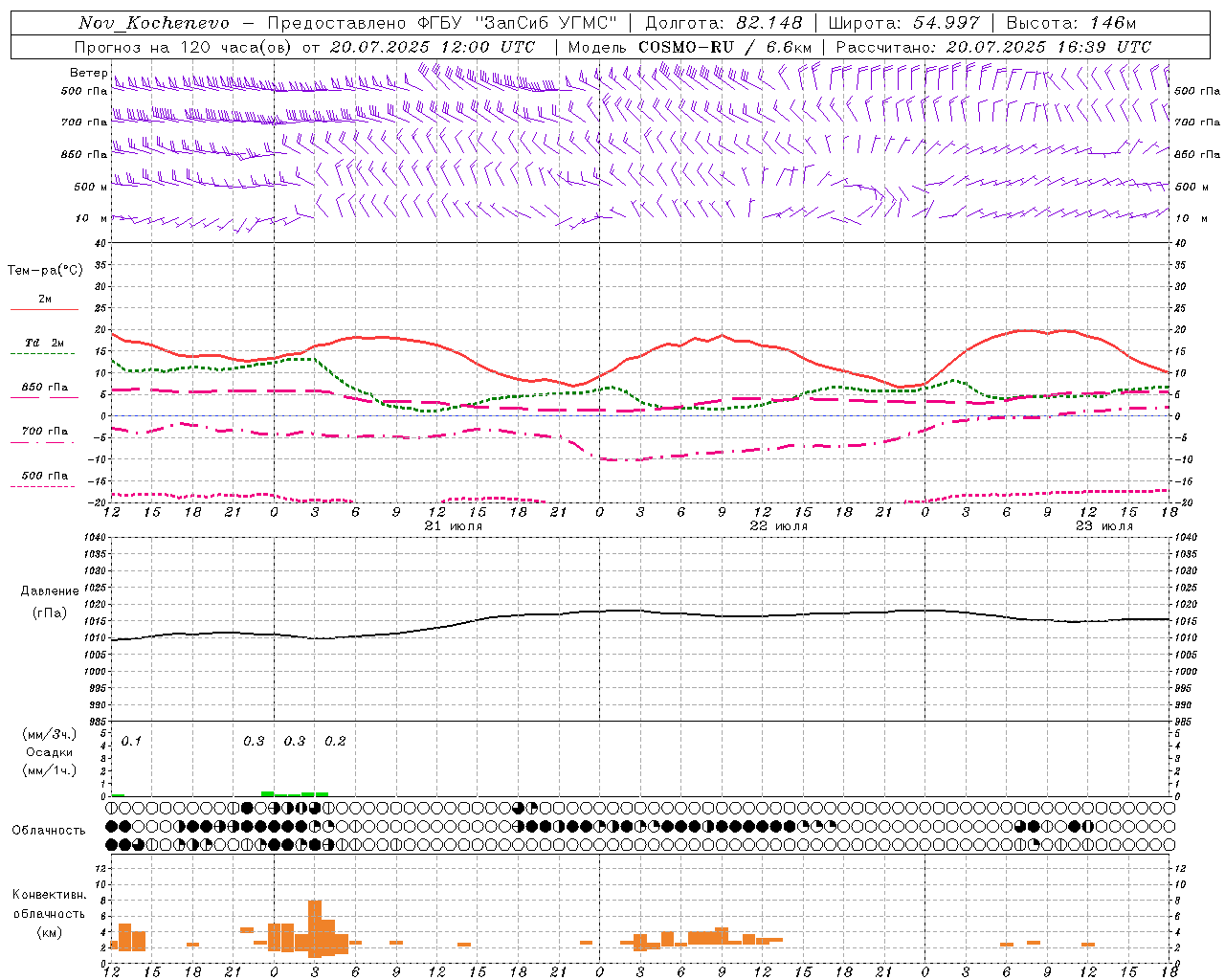
Task: Click the 'Ветер' wind panel label
Action: tap(88, 73)
